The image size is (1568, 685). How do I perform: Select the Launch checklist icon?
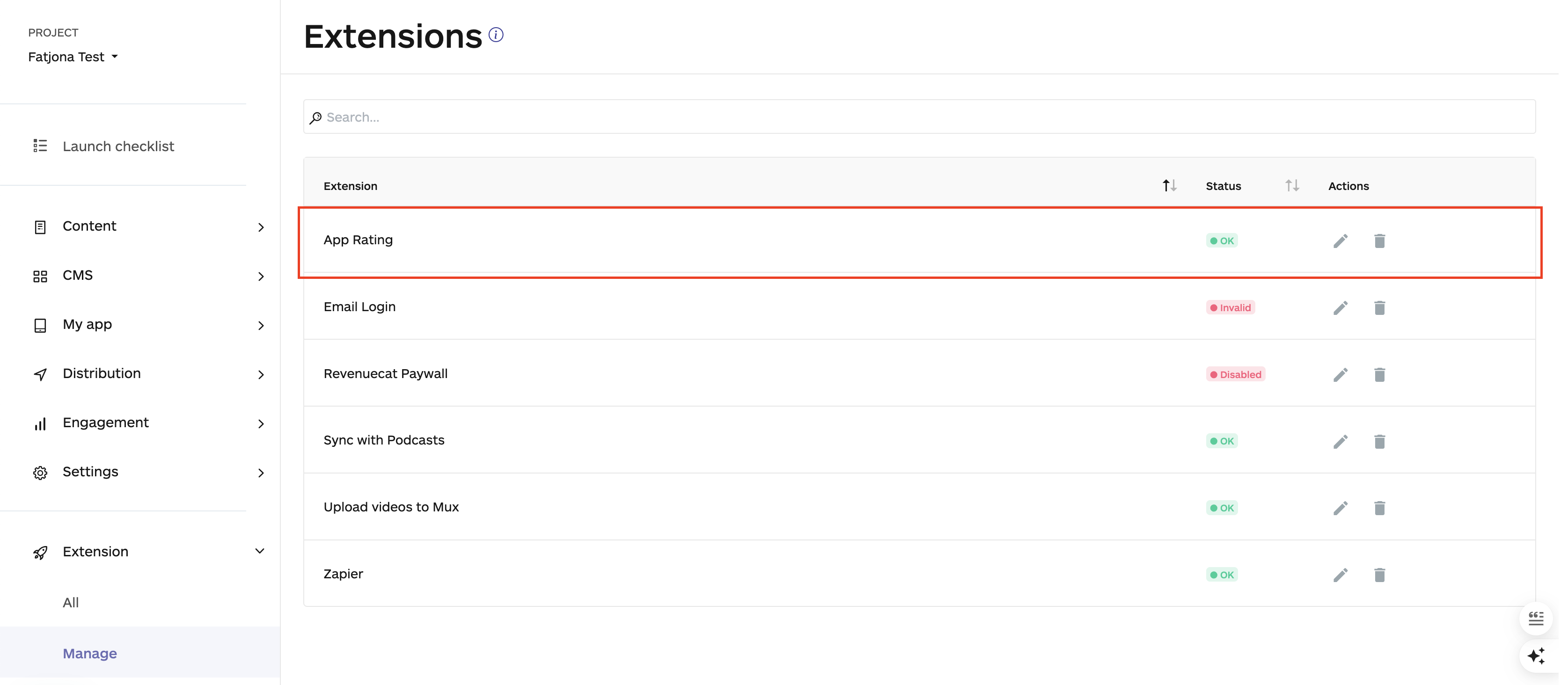coord(40,146)
